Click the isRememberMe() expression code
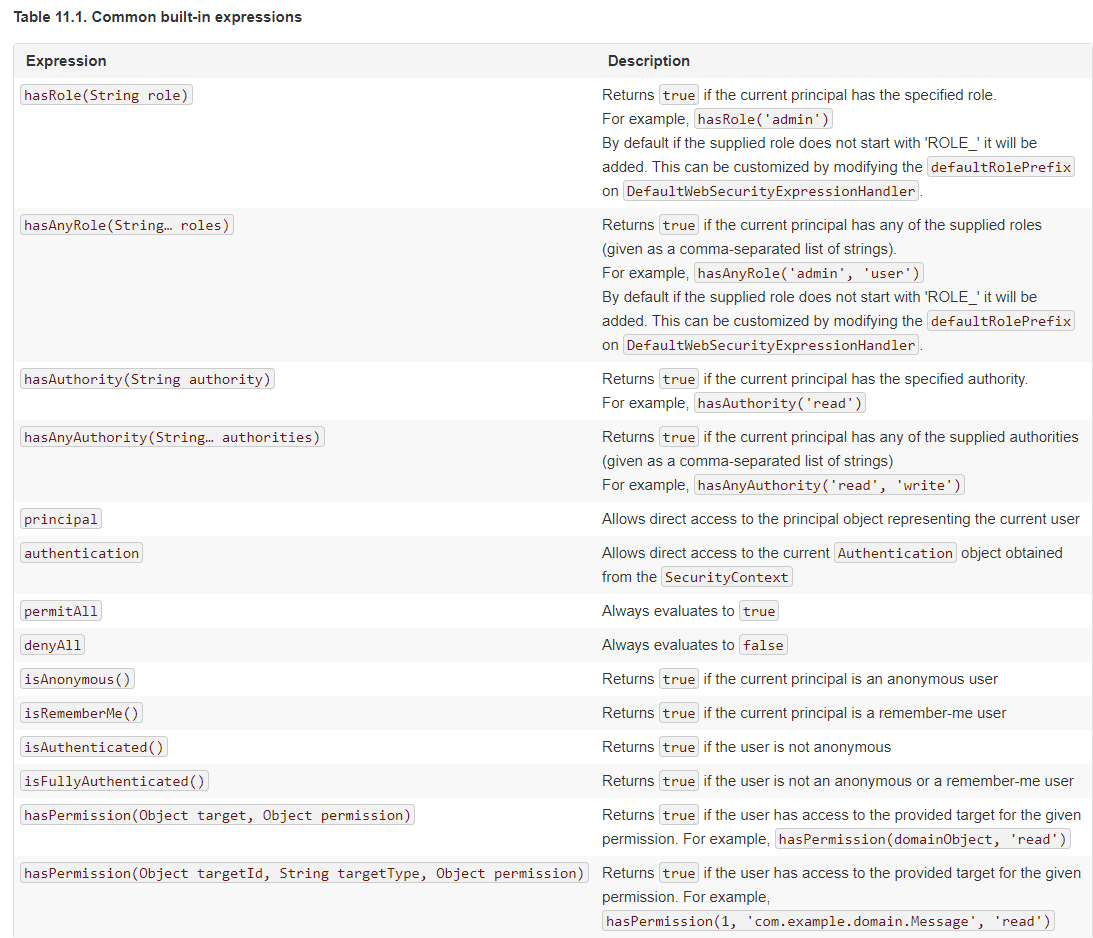The width and height of the screenshot is (1093, 938). tap(82, 713)
